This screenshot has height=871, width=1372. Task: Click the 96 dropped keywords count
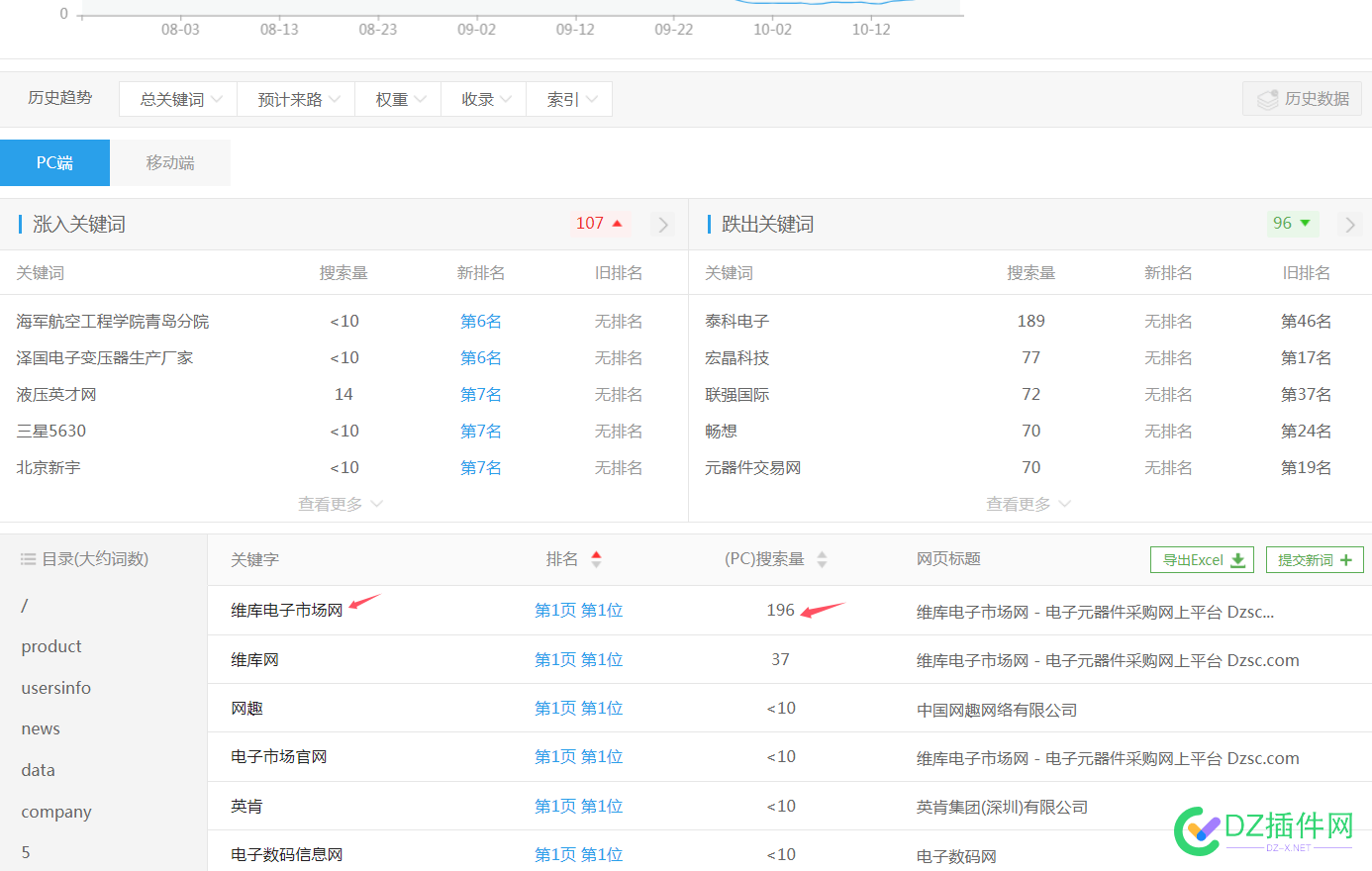coord(1292,224)
